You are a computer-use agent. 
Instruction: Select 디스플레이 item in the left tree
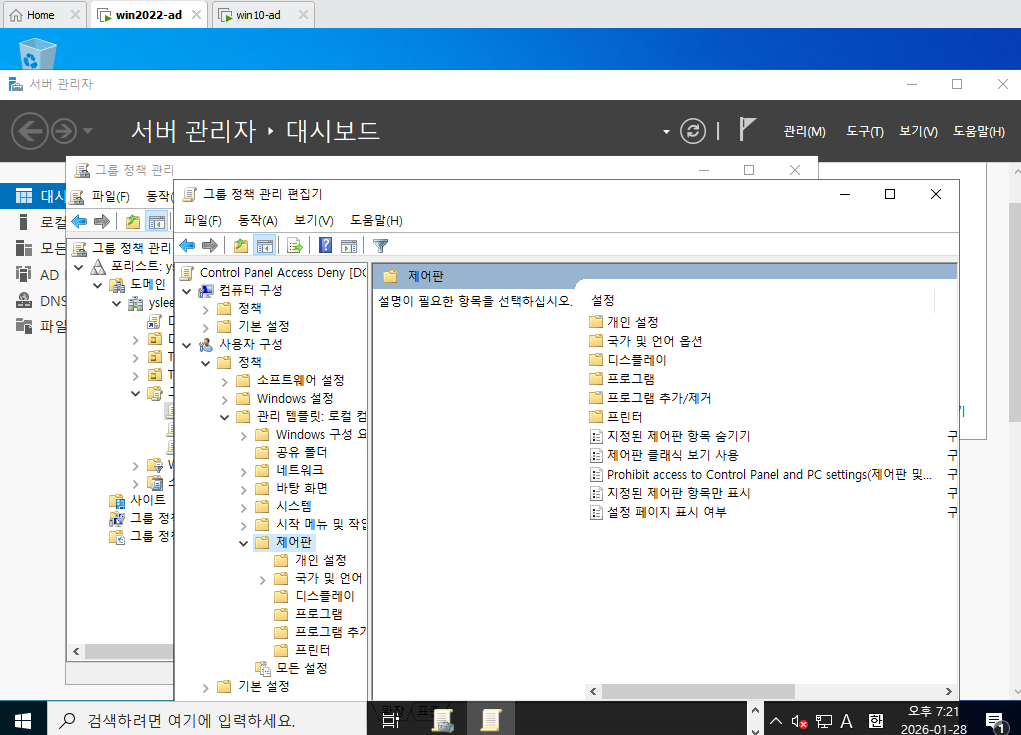(324, 596)
